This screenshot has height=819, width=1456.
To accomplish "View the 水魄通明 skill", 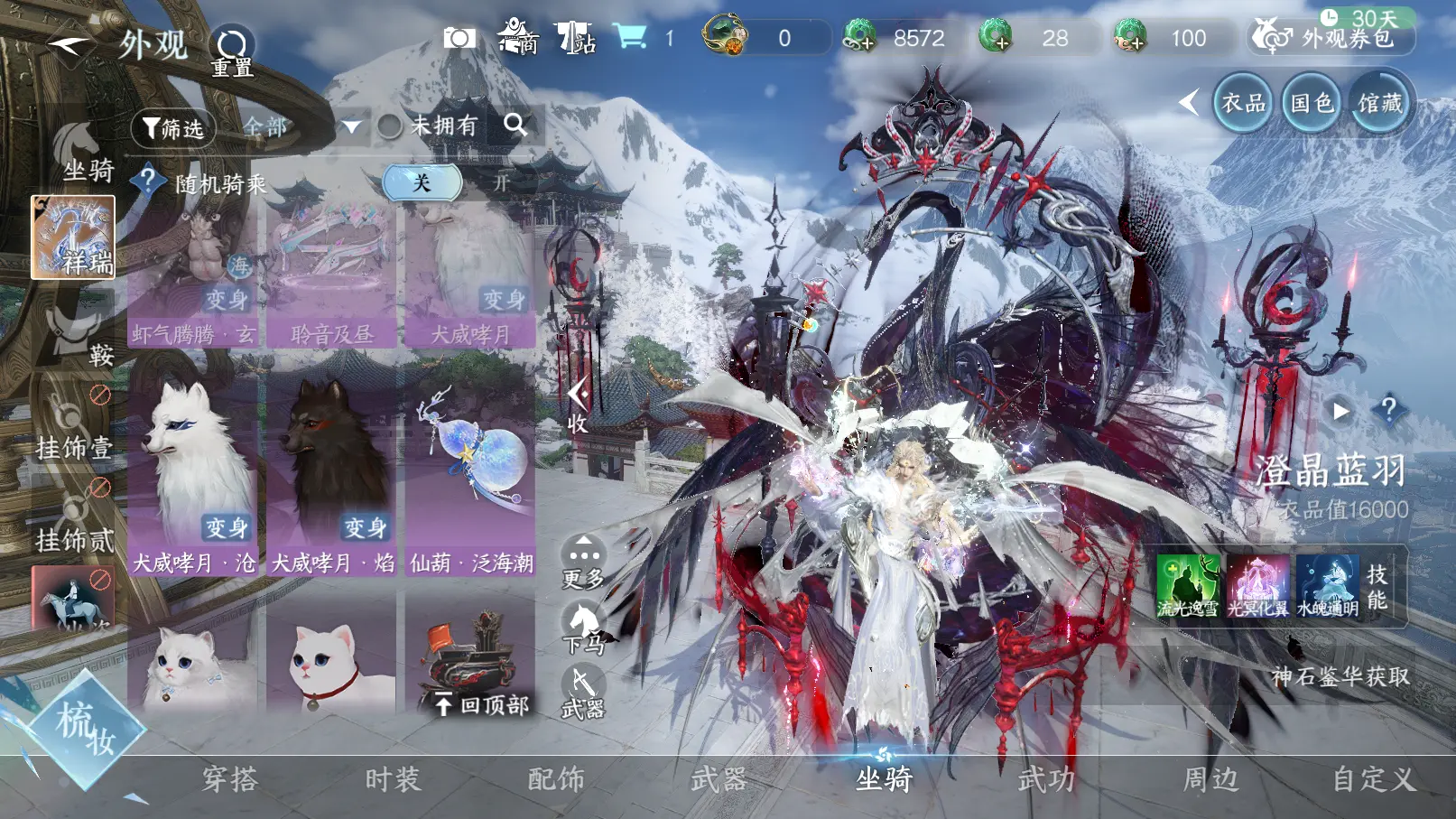I will tap(1328, 587).
